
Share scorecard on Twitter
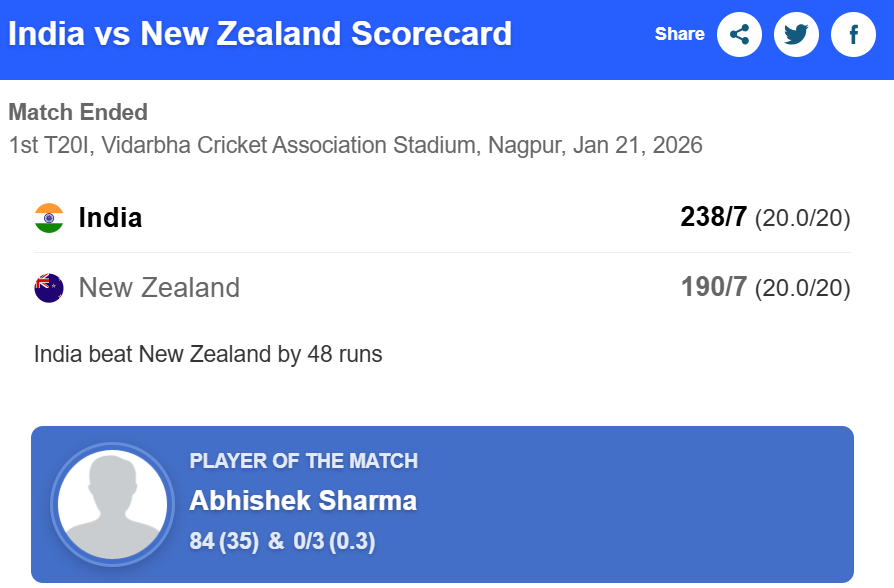tap(796, 35)
